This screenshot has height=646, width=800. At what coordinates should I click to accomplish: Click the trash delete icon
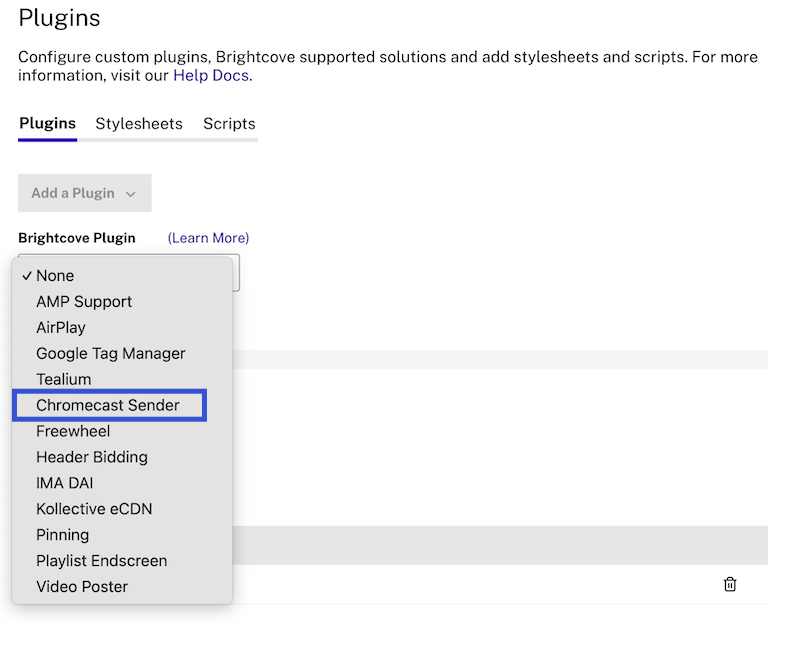point(730,584)
